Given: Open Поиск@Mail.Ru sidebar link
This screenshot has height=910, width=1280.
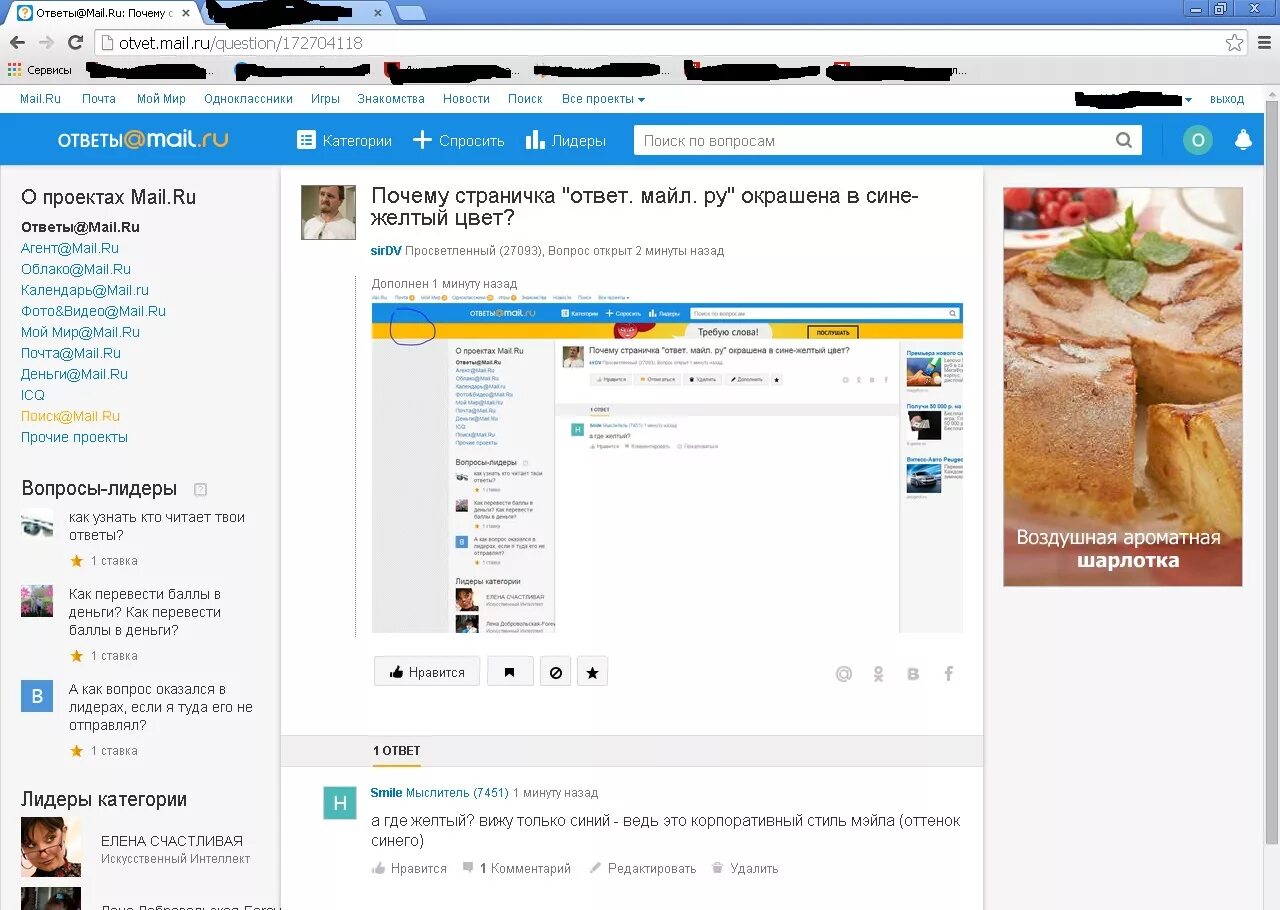Looking at the screenshot, I should (x=70, y=416).
